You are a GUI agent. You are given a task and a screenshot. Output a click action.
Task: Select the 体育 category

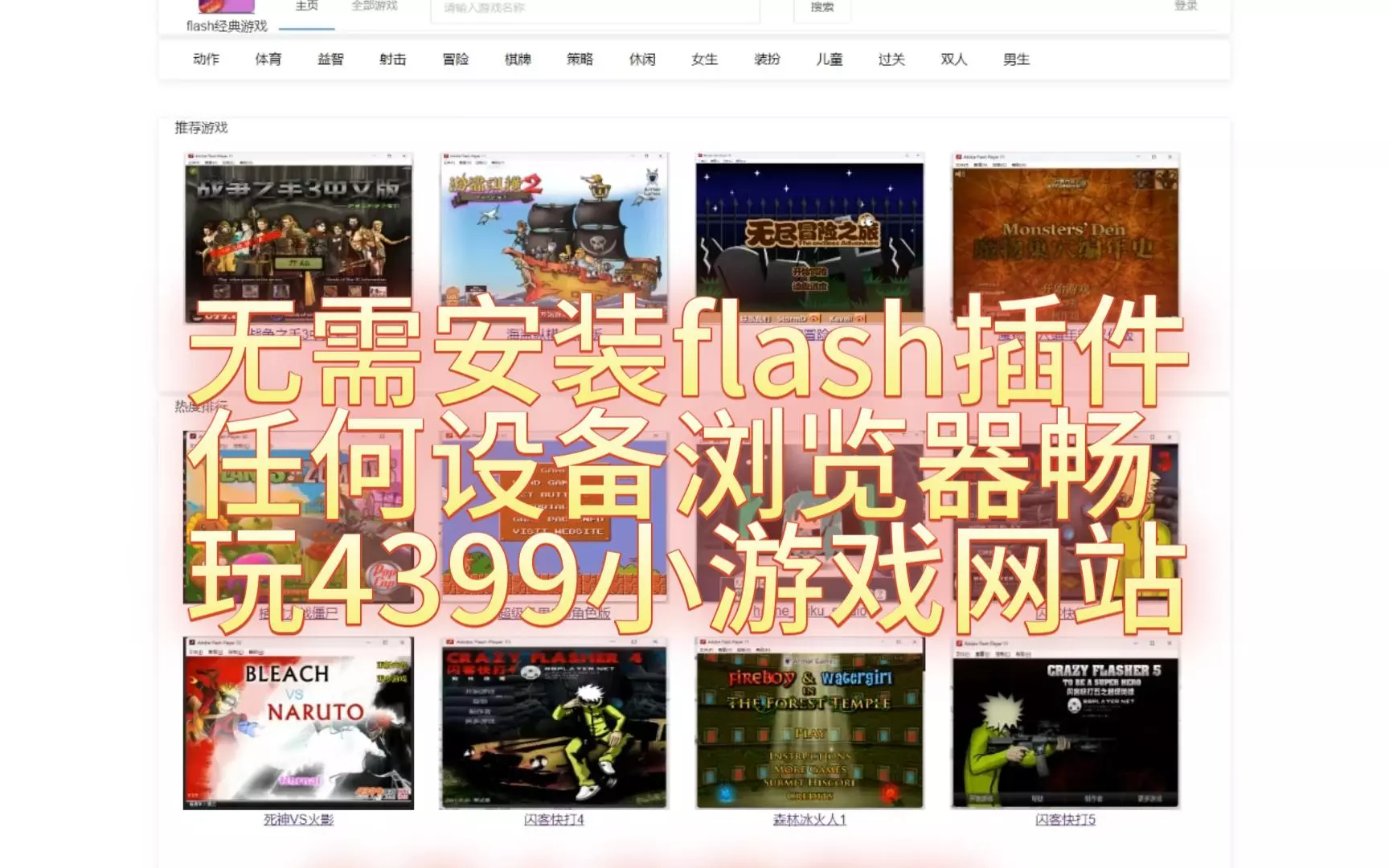(268, 59)
